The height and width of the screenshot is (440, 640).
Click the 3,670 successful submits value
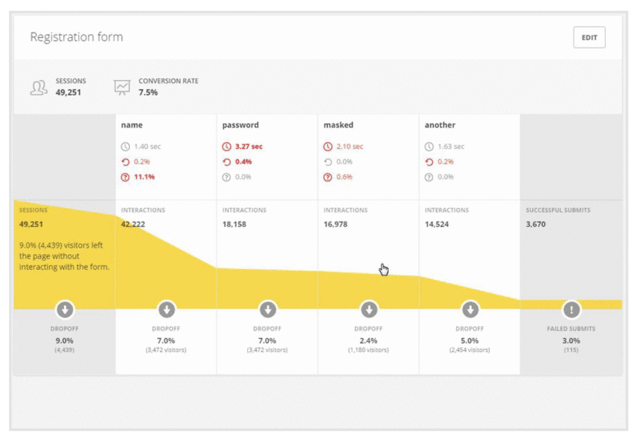(536, 224)
